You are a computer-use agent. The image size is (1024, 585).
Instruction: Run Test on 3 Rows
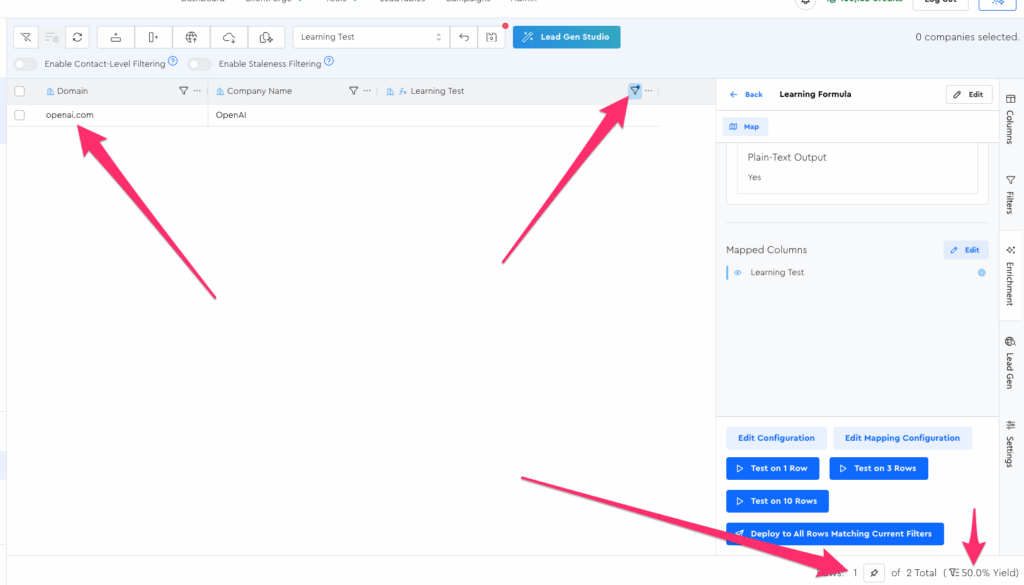(878, 468)
